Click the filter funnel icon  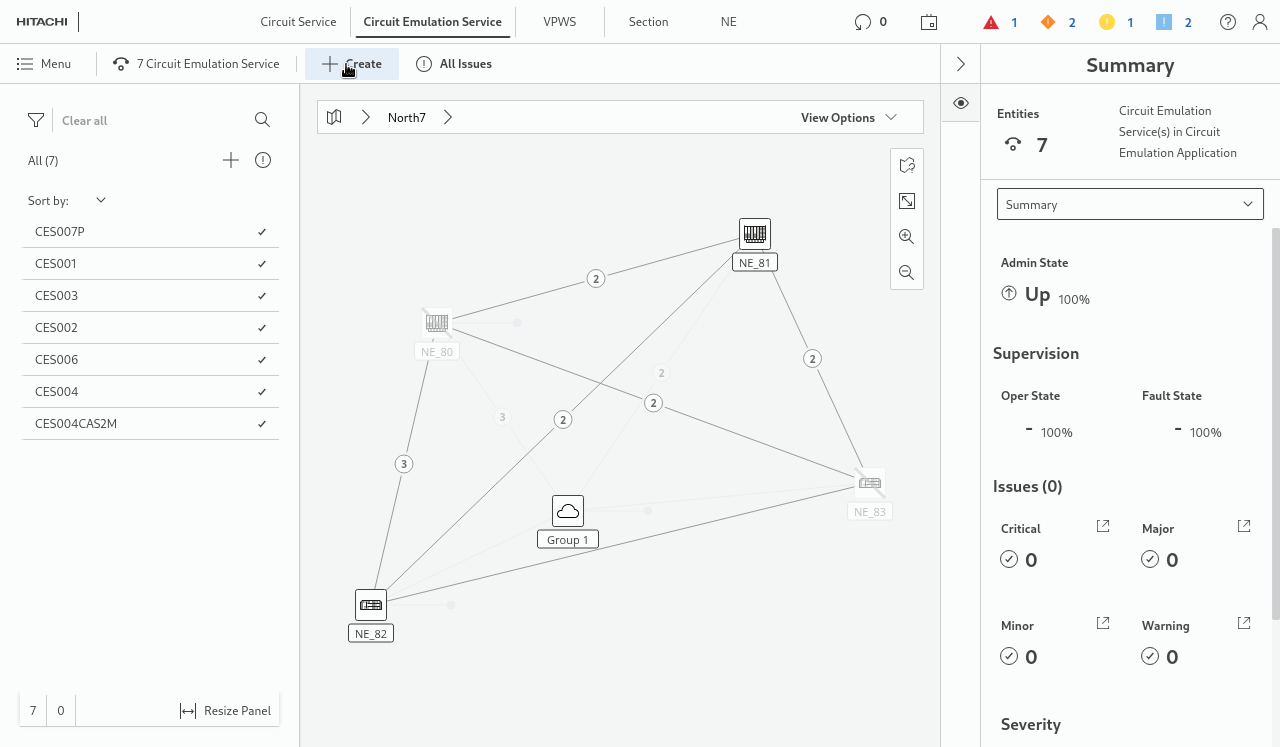[x=36, y=120]
